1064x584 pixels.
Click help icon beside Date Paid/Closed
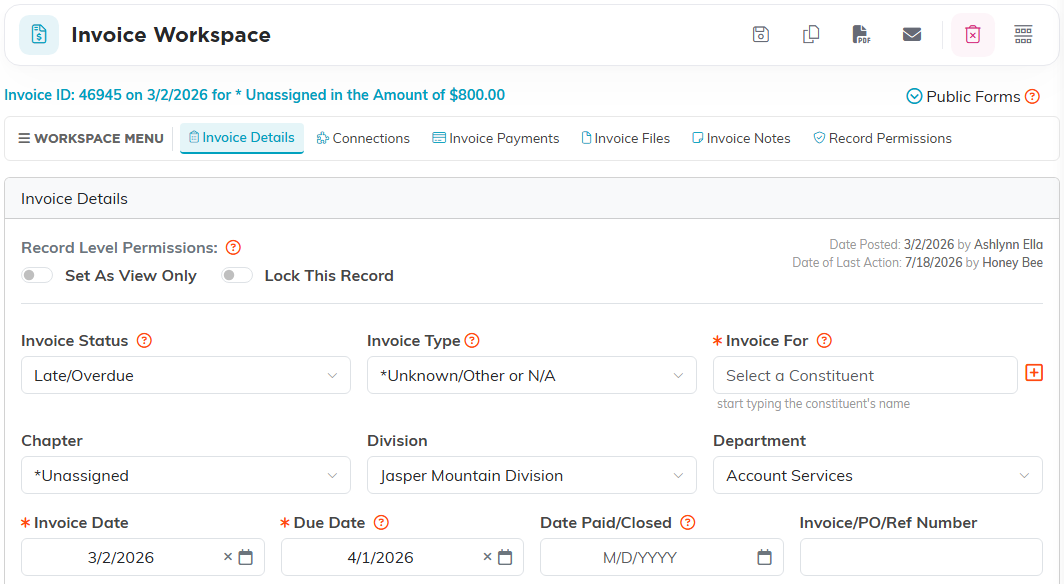[x=687, y=522]
